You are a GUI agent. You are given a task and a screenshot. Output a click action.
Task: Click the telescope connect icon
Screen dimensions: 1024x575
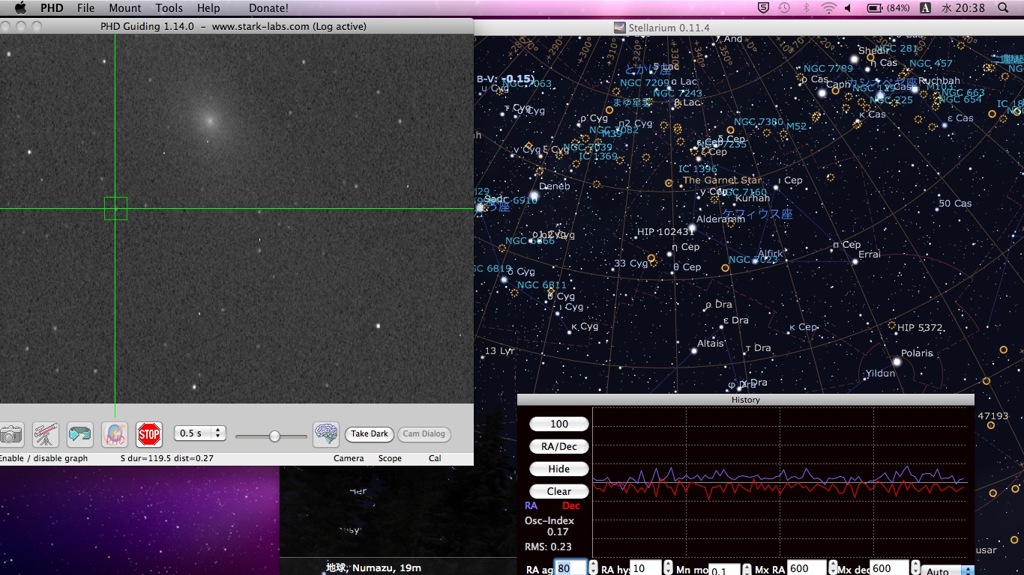coord(45,434)
